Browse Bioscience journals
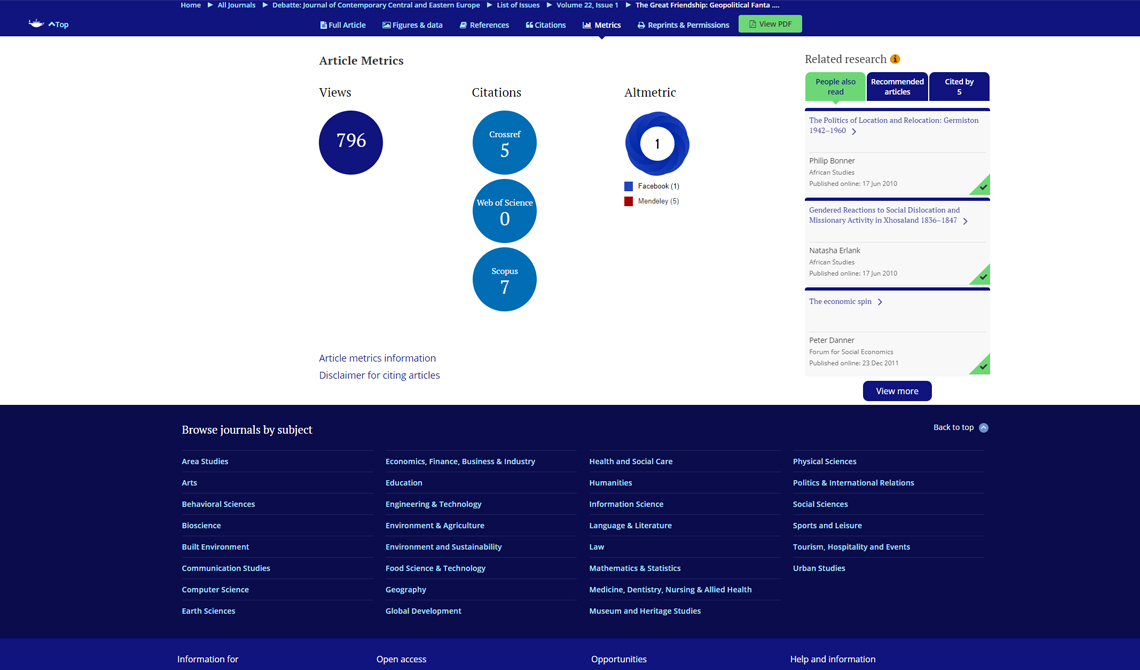Viewport: 1140px width, 670px height. click(201, 525)
